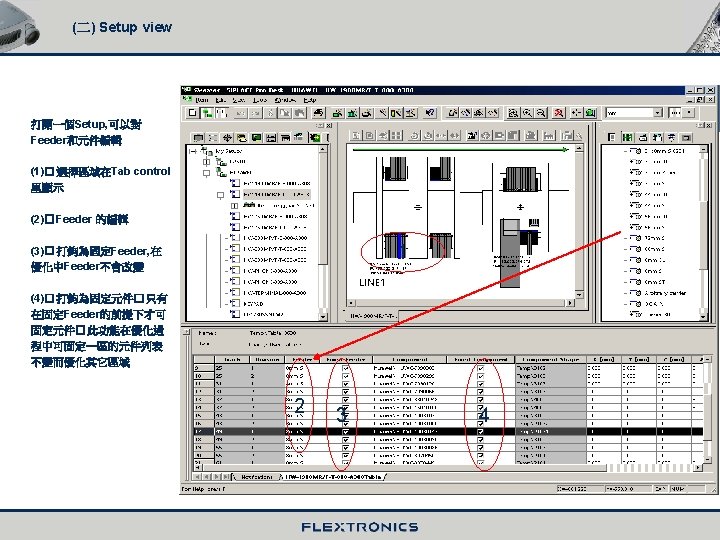Click the zoom-in magnifier icon
The height and width of the screenshot is (540, 720).
coord(528,112)
